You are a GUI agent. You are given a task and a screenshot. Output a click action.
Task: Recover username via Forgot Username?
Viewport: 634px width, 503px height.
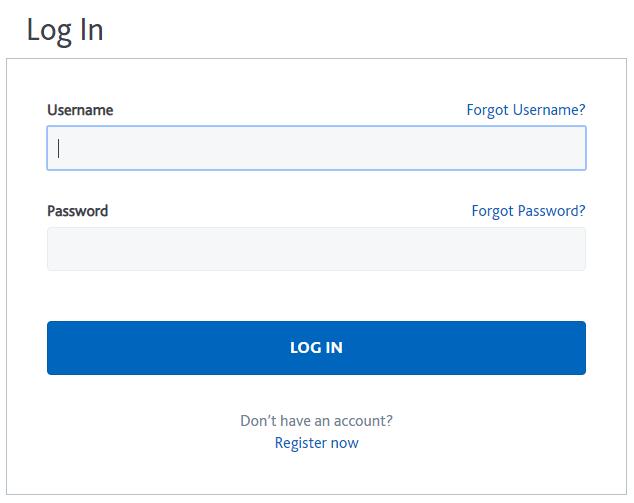pos(525,110)
